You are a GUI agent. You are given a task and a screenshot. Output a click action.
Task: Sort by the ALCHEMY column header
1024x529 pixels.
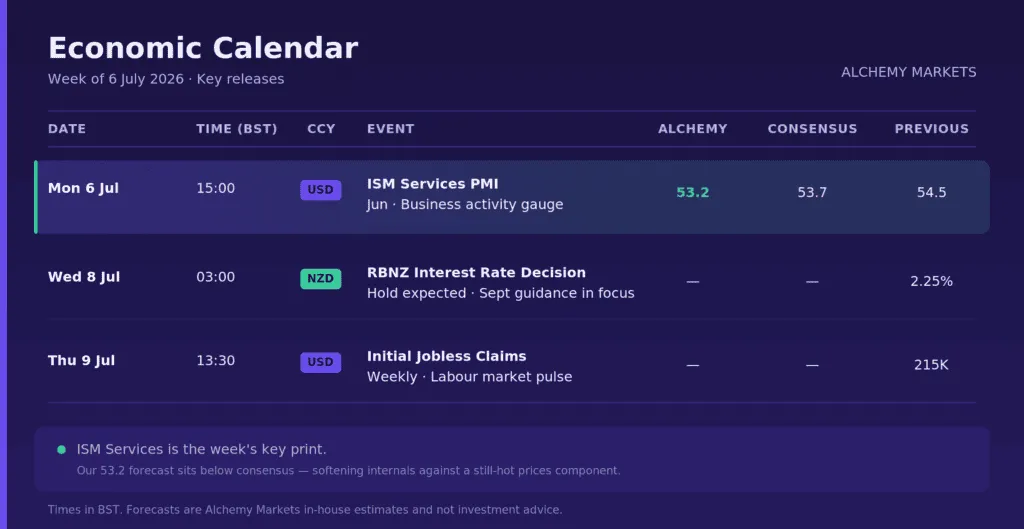[693, 129]
